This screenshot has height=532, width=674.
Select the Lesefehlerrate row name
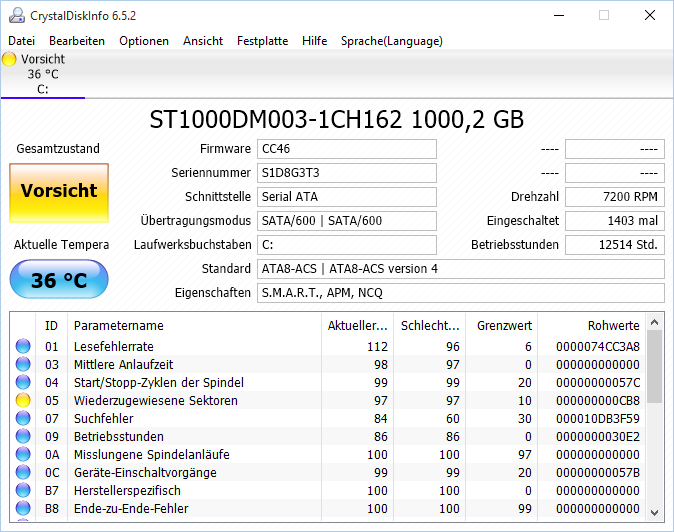tap(113, 346)
